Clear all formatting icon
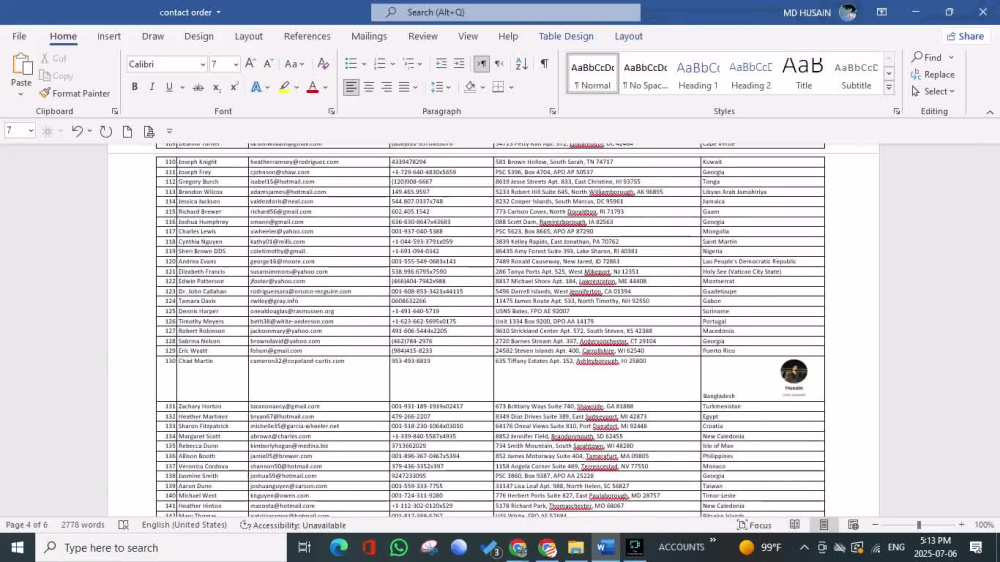Image resolution: width=1000 pixels, height=562 pixels. tap(323, 63)
